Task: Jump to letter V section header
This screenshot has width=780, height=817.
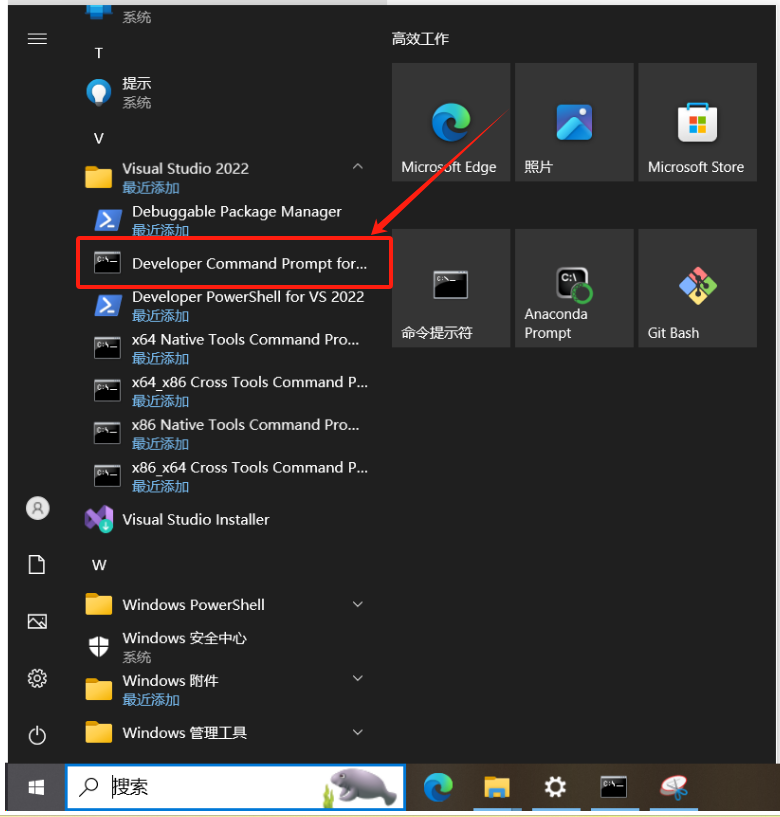Action: tap(98, 139)
